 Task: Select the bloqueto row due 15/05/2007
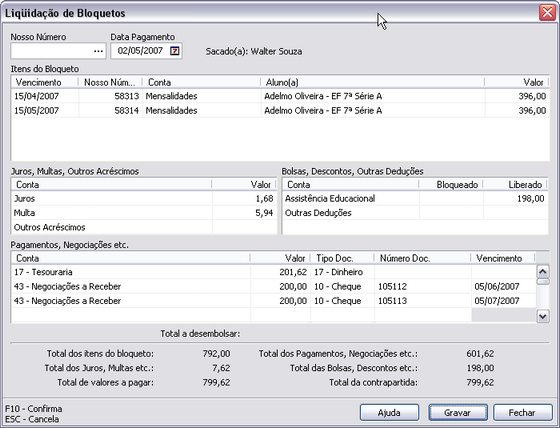click(280, 110)
